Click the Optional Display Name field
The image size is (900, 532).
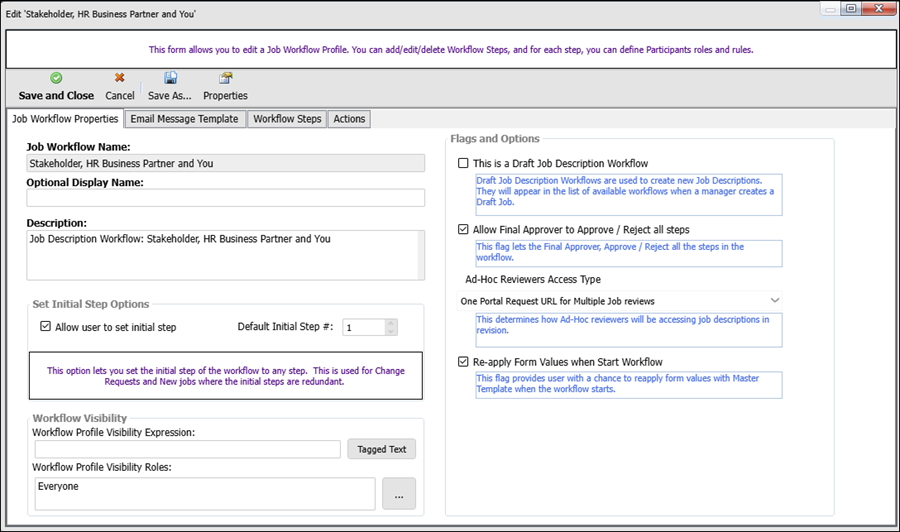click(225, 198)
